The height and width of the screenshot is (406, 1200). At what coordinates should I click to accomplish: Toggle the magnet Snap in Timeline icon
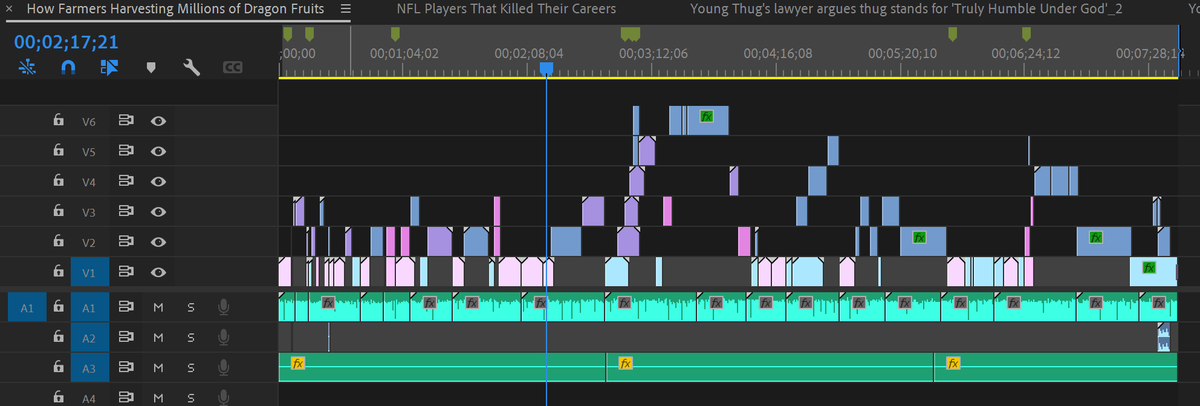coord(68,68)
